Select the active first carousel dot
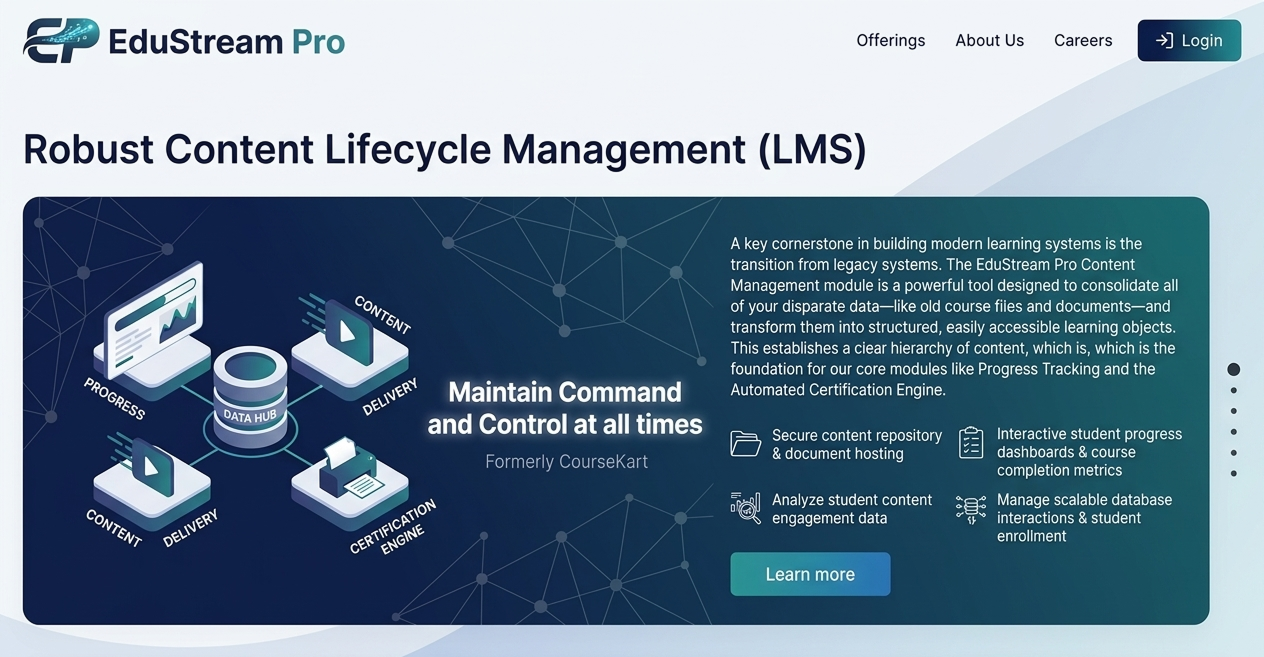 pyautogui.click(x=1234, y=369)
